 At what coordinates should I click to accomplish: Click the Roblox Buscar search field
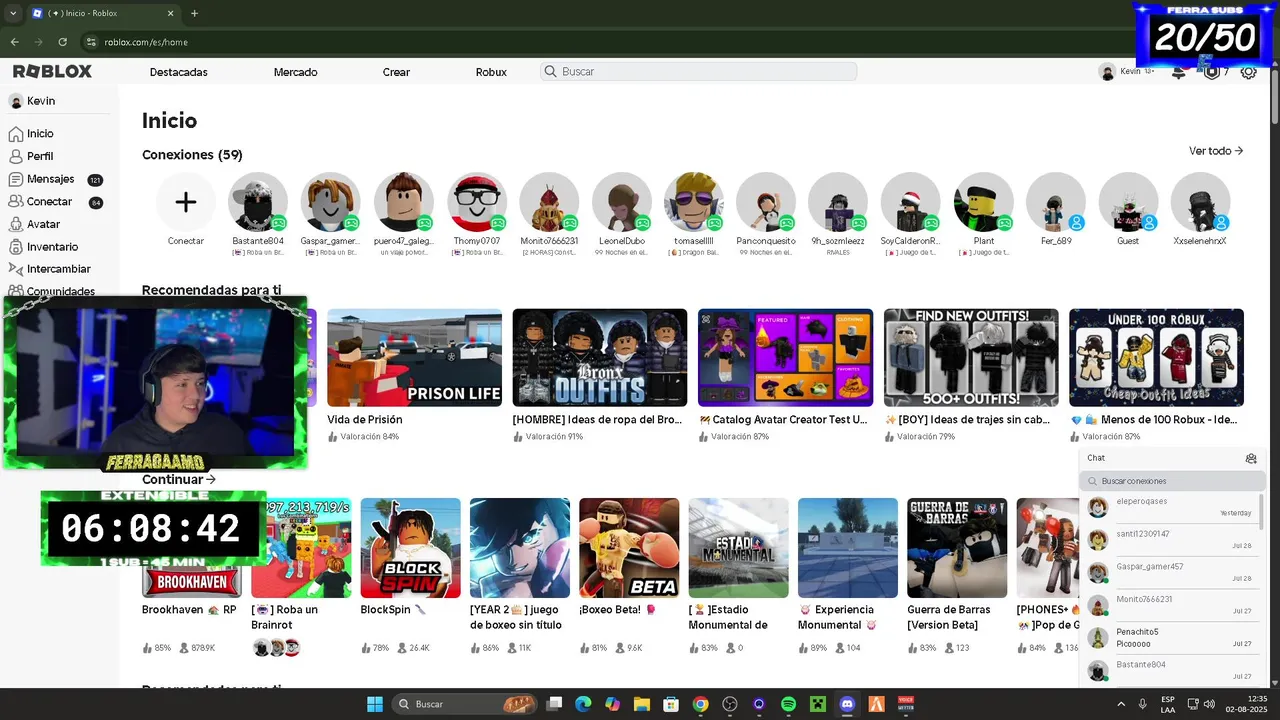(x=699, y=72)
